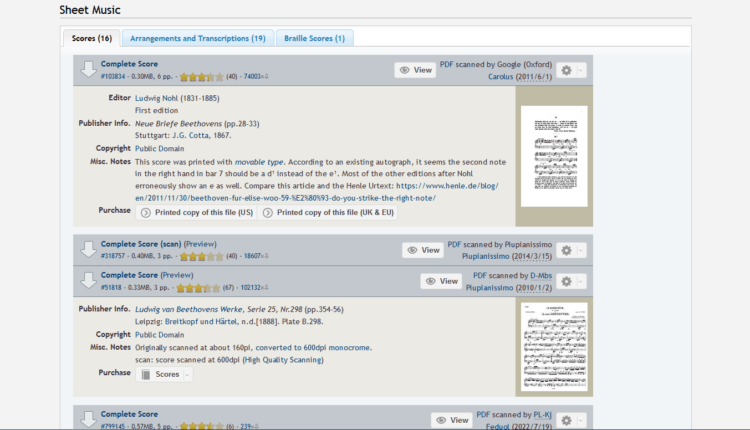Open gear settings for Carolus score
Screen dimensions: 750x430
[566, 70]
